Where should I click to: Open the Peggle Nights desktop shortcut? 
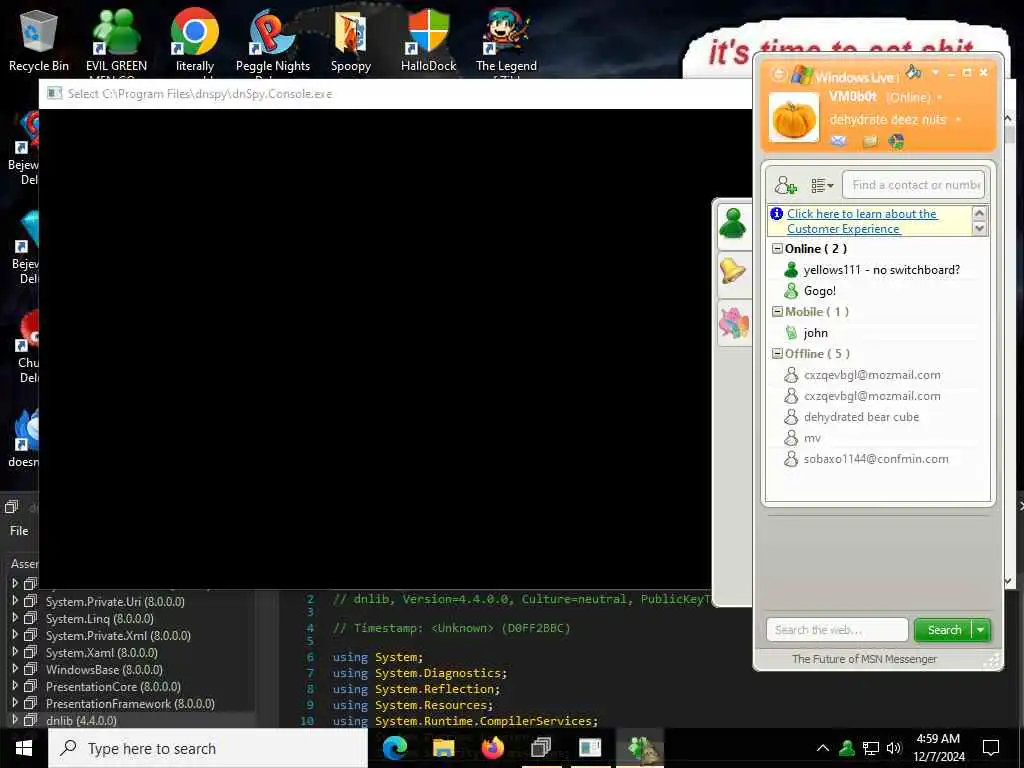tap(273, 40)
